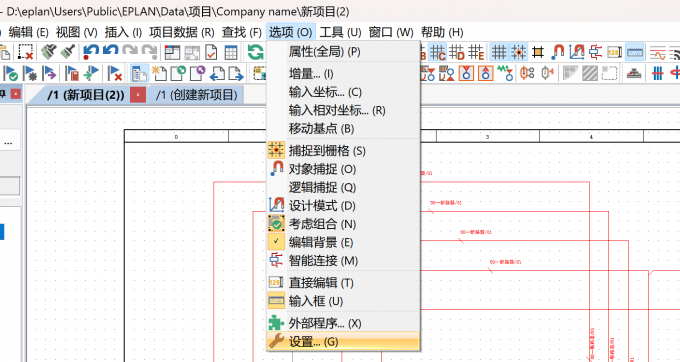Screen dimensions: 680x362
Task: Click the framed red down-triangle symbol icon
Action: [x=466, y=73]
